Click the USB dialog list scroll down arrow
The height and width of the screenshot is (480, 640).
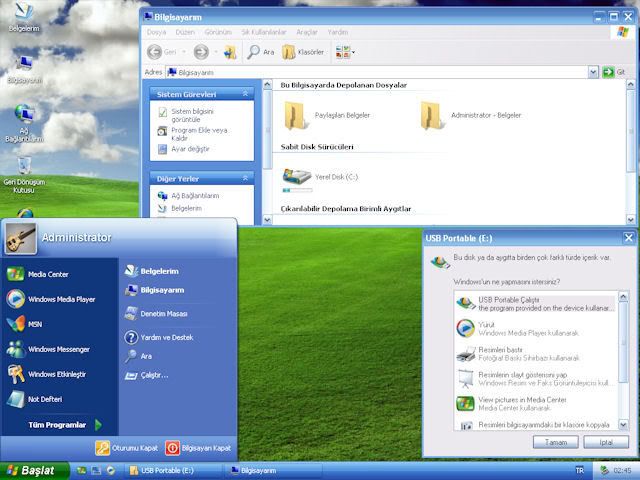click(x=623, y=424)
